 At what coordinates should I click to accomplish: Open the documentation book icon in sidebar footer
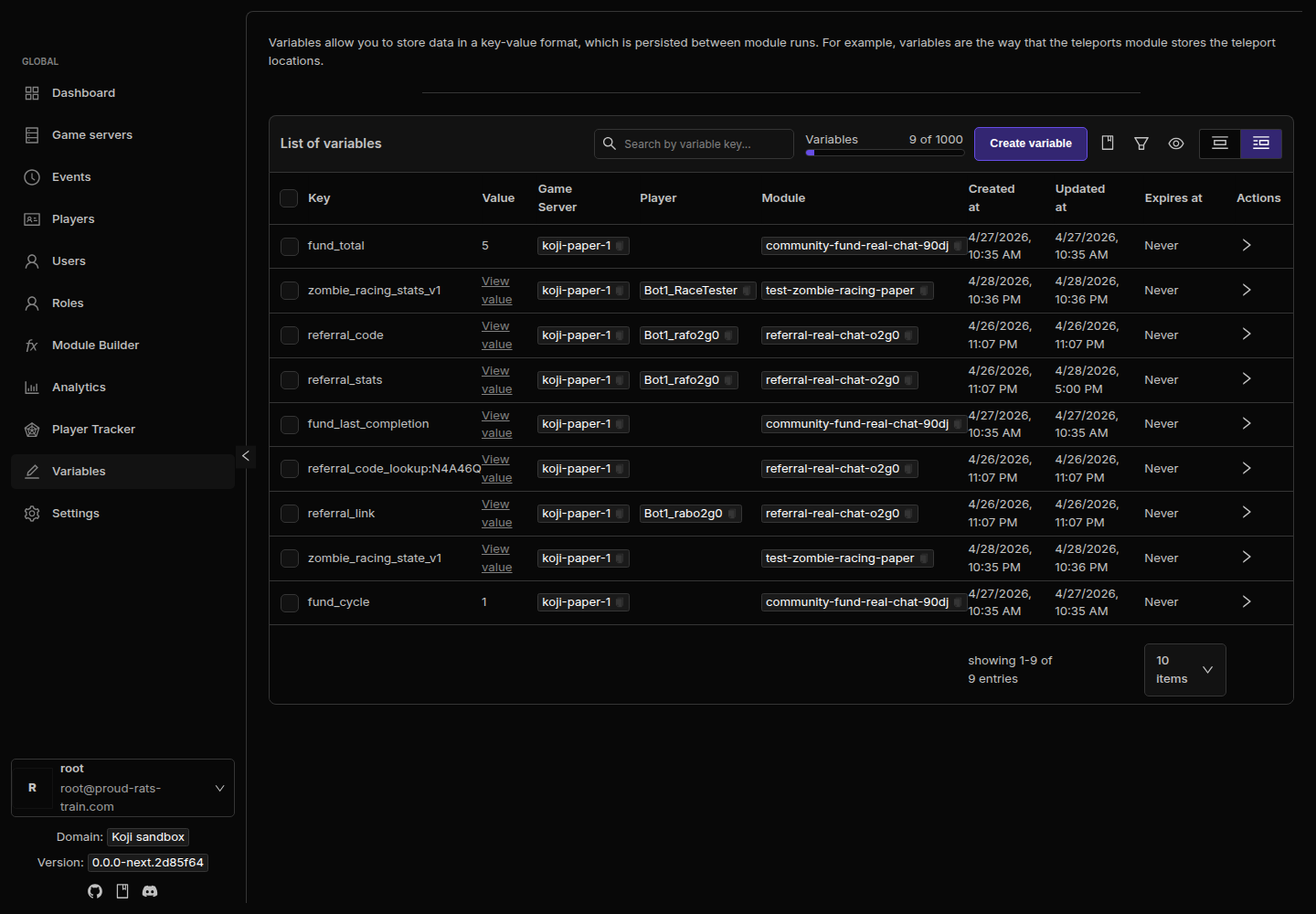tap(122, 891)
